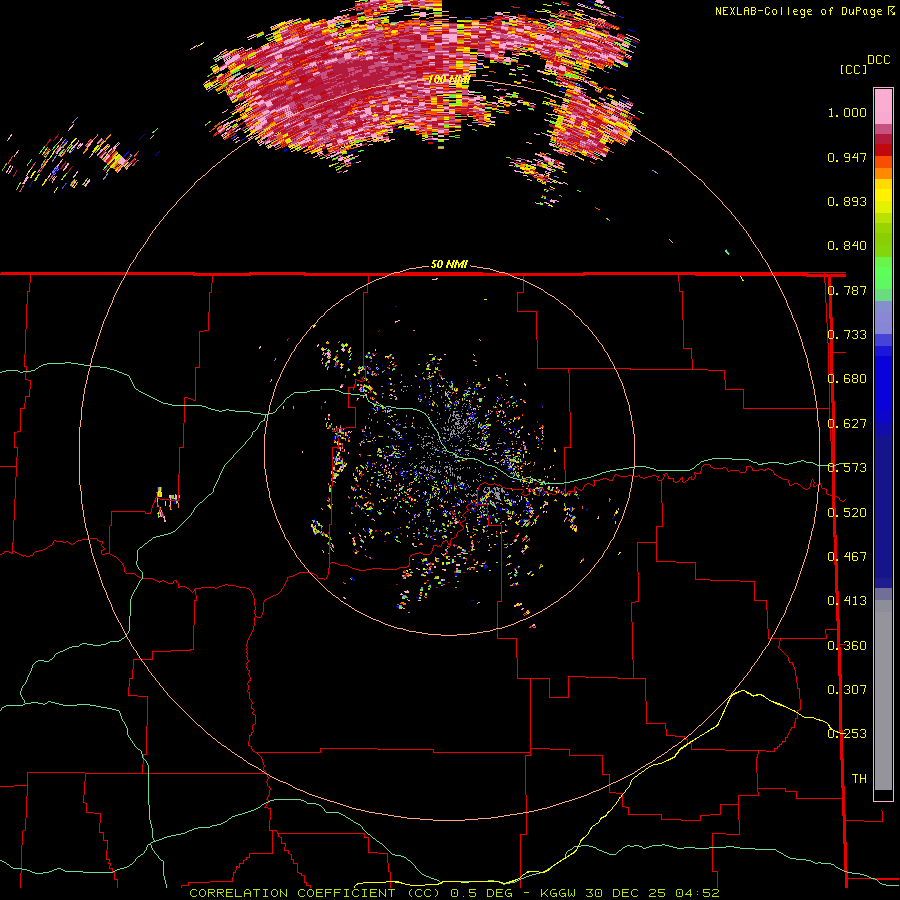900x900 pixels.
Task: Click the isolated echo cluster west of radar
Action: 166,502
